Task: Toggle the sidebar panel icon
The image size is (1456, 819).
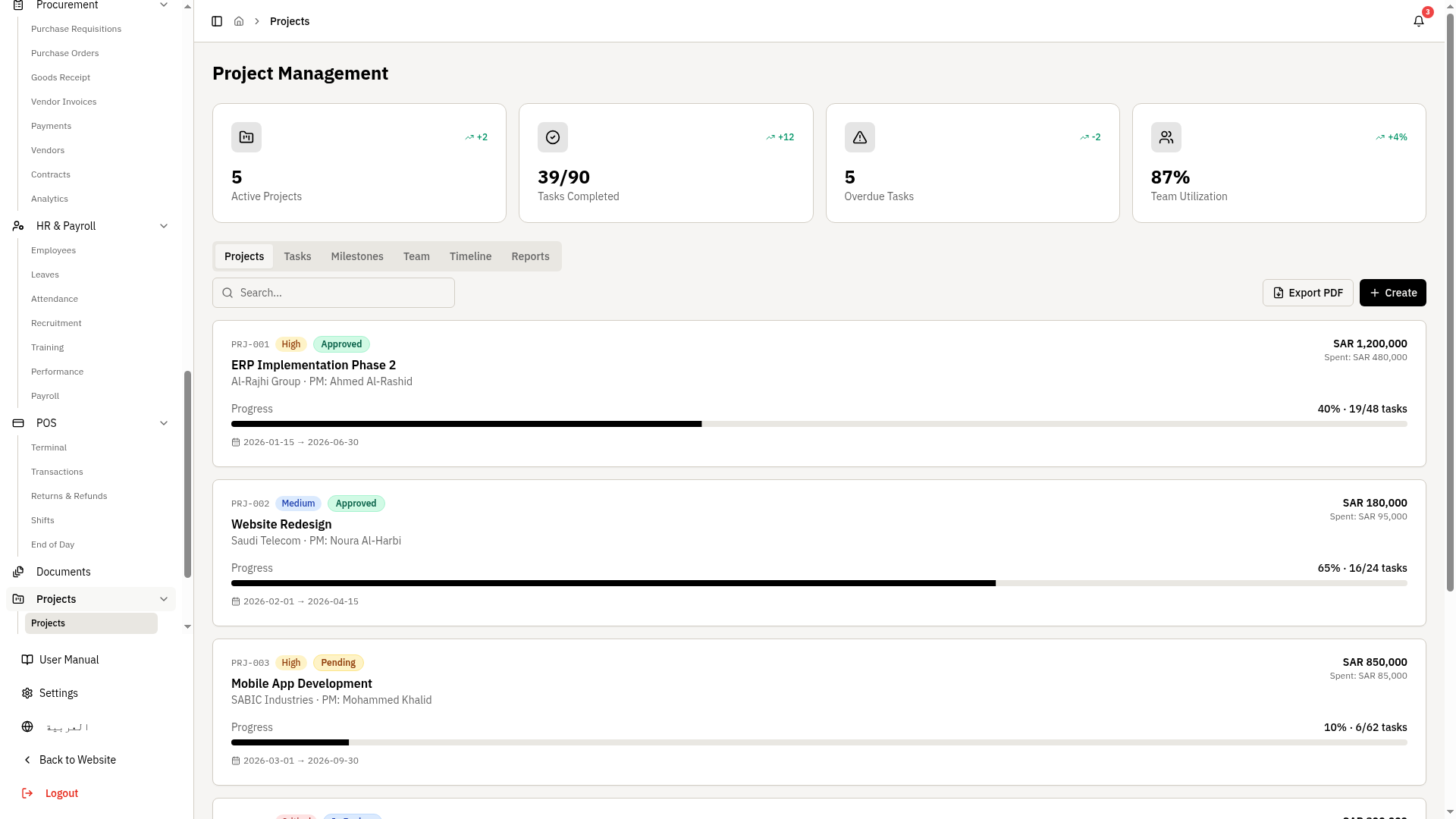Action: click(217, 21)
